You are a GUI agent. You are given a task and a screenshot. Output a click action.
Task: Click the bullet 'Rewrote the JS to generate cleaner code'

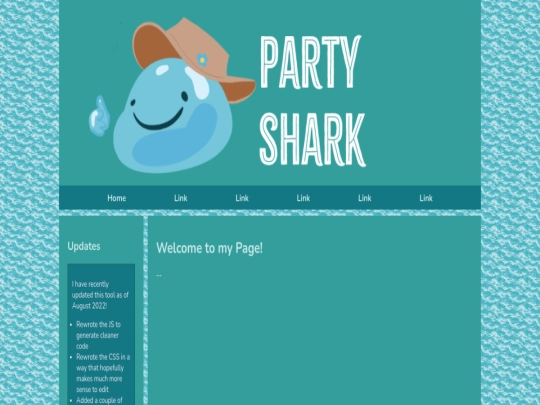click(98, 335)
